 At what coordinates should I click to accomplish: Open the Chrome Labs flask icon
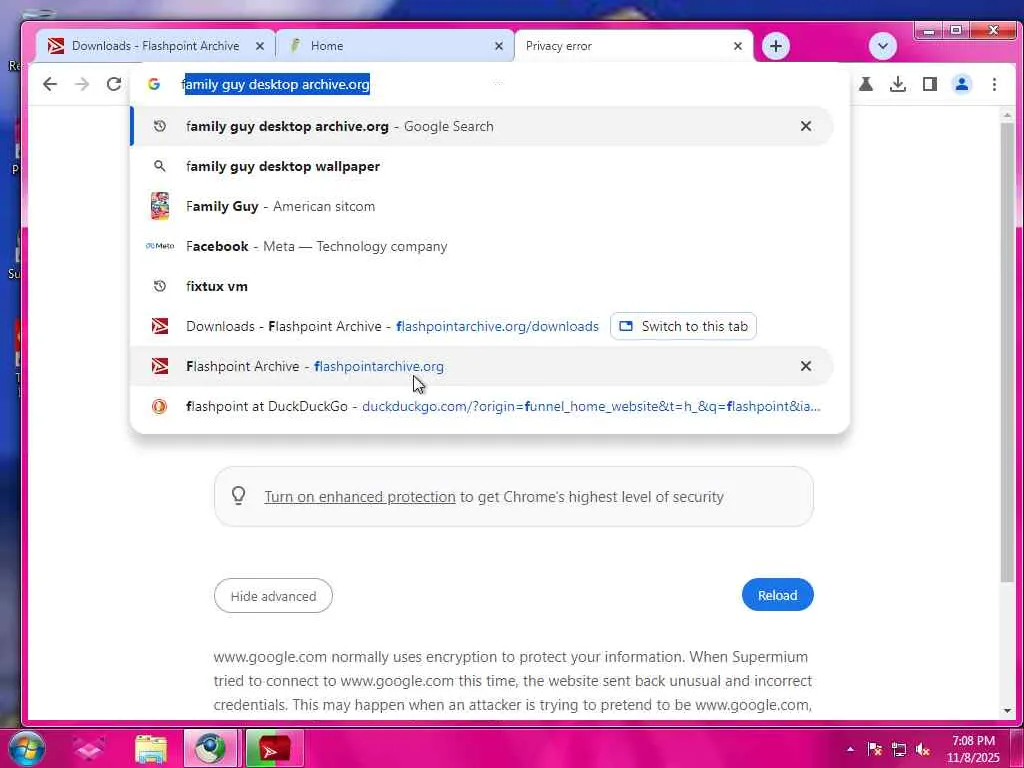[x=866, y=84]
